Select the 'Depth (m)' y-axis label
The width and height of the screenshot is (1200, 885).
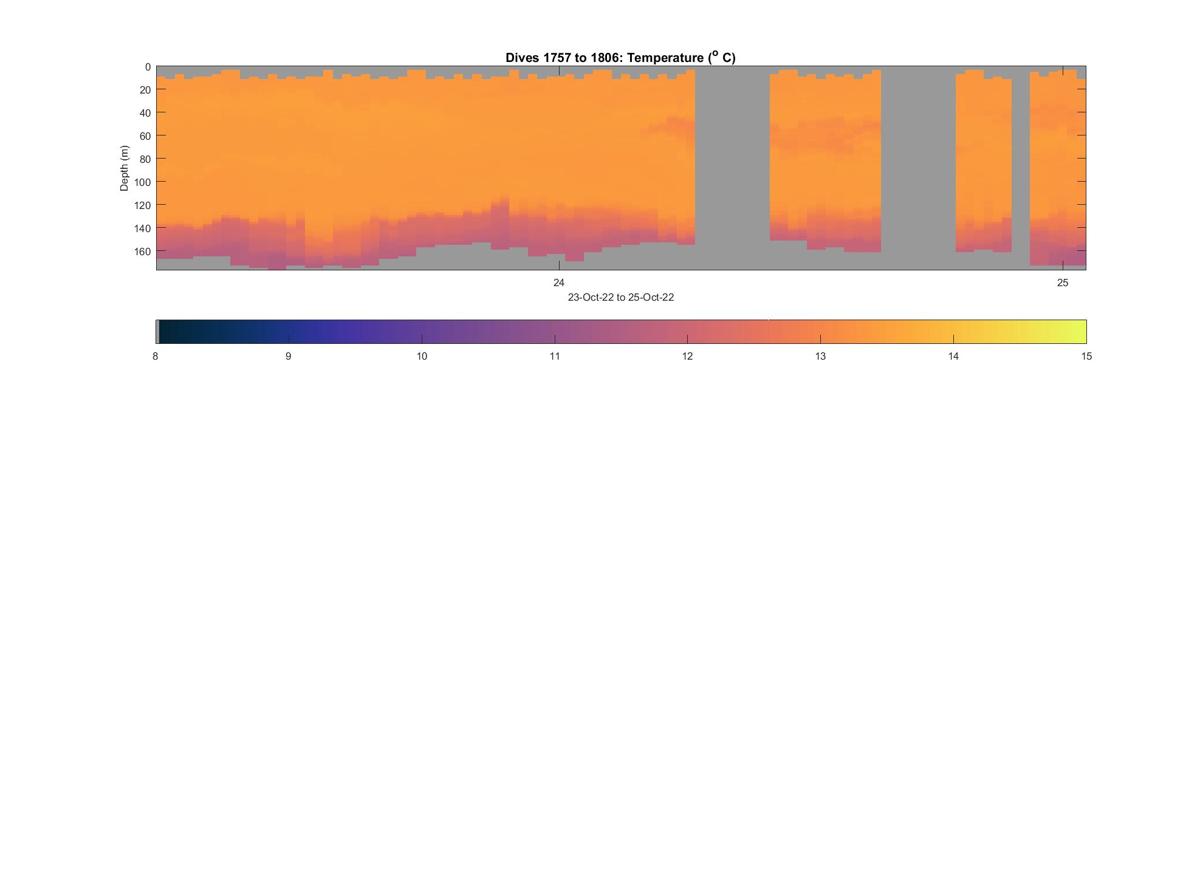click(125, 168)
